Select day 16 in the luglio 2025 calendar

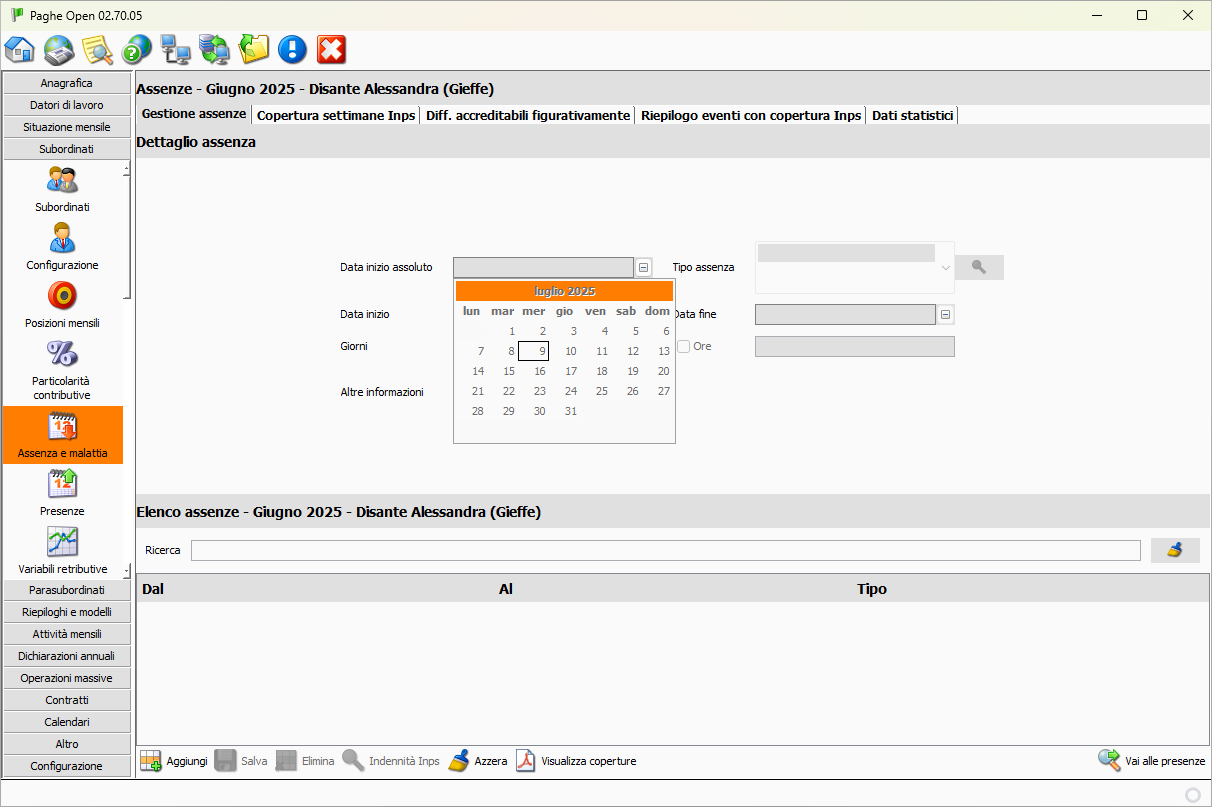539,371
